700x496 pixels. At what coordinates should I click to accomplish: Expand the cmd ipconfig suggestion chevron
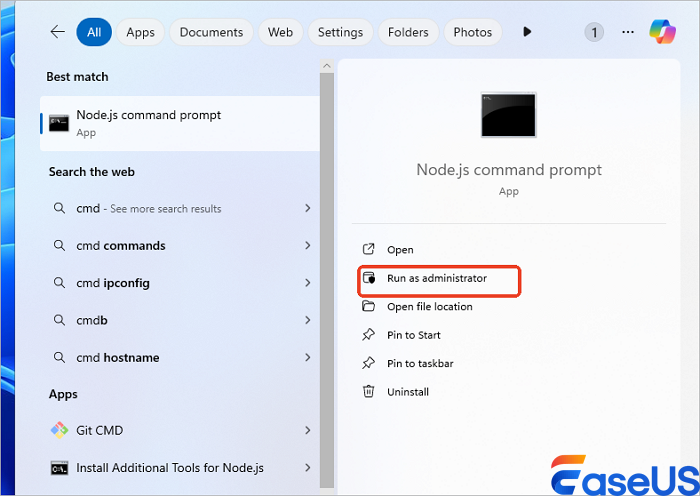tap(308, 283)
